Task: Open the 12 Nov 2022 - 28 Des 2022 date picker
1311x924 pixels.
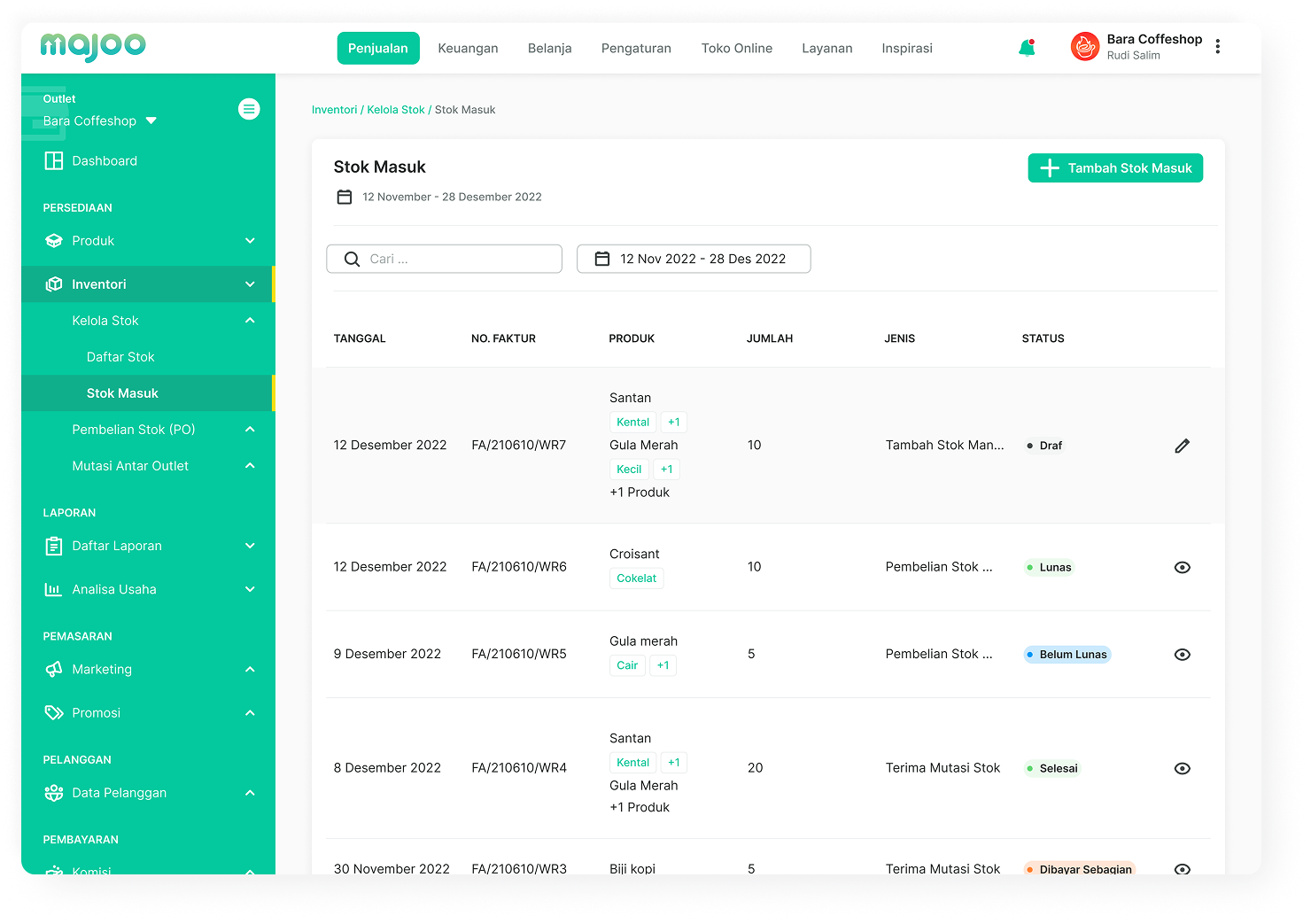Action: coord(694,259)
